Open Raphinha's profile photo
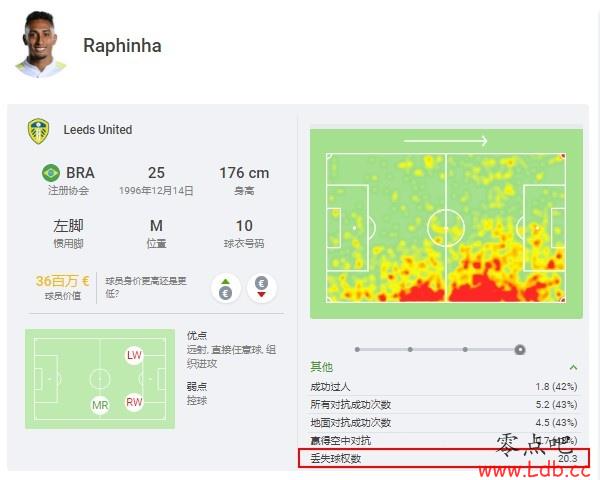Viewport: 600px width, 480px height. 39,44
